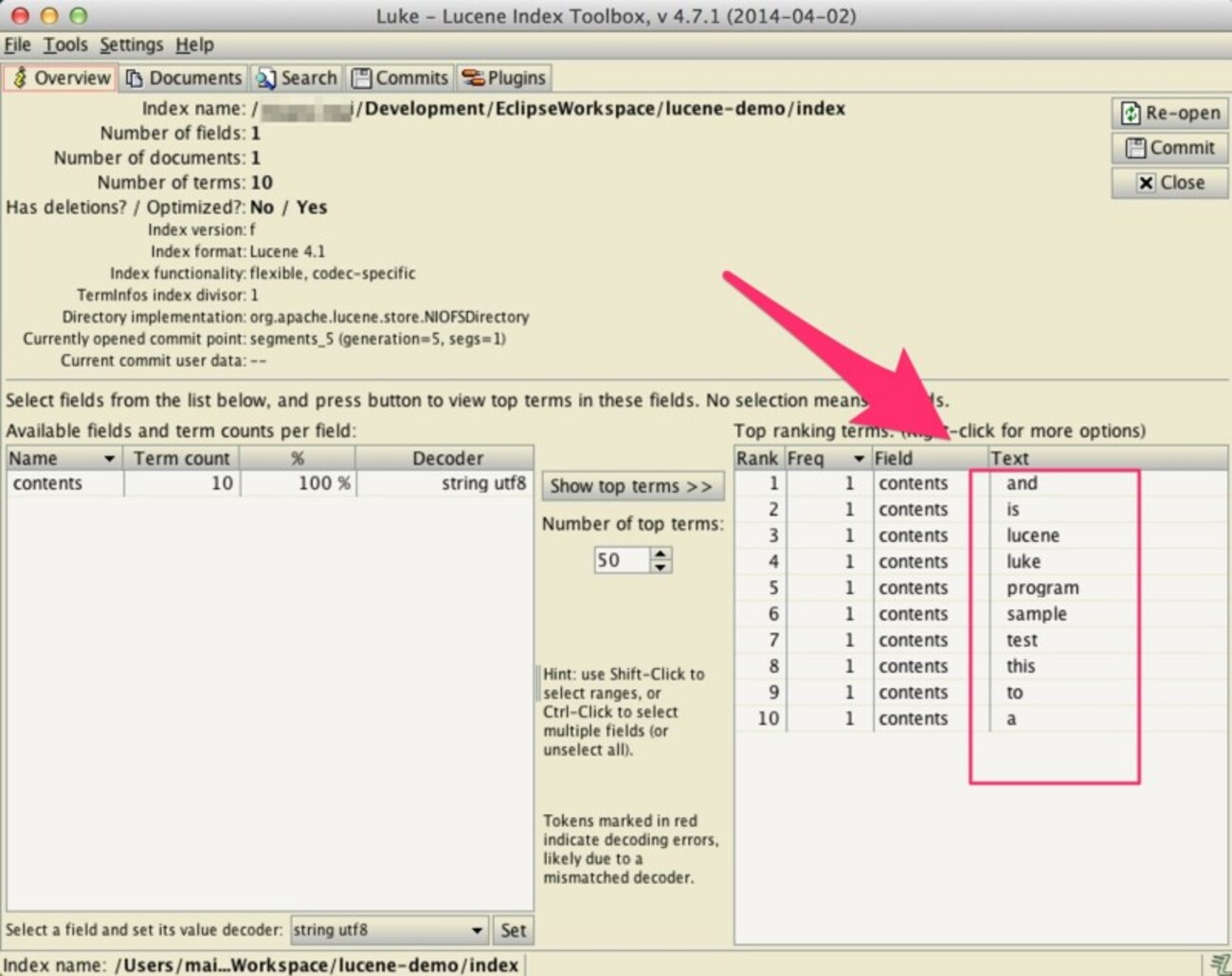Click the 100 % cell of contents
Viewport: 1232px width, 976px height.
[x=298, y=483]
